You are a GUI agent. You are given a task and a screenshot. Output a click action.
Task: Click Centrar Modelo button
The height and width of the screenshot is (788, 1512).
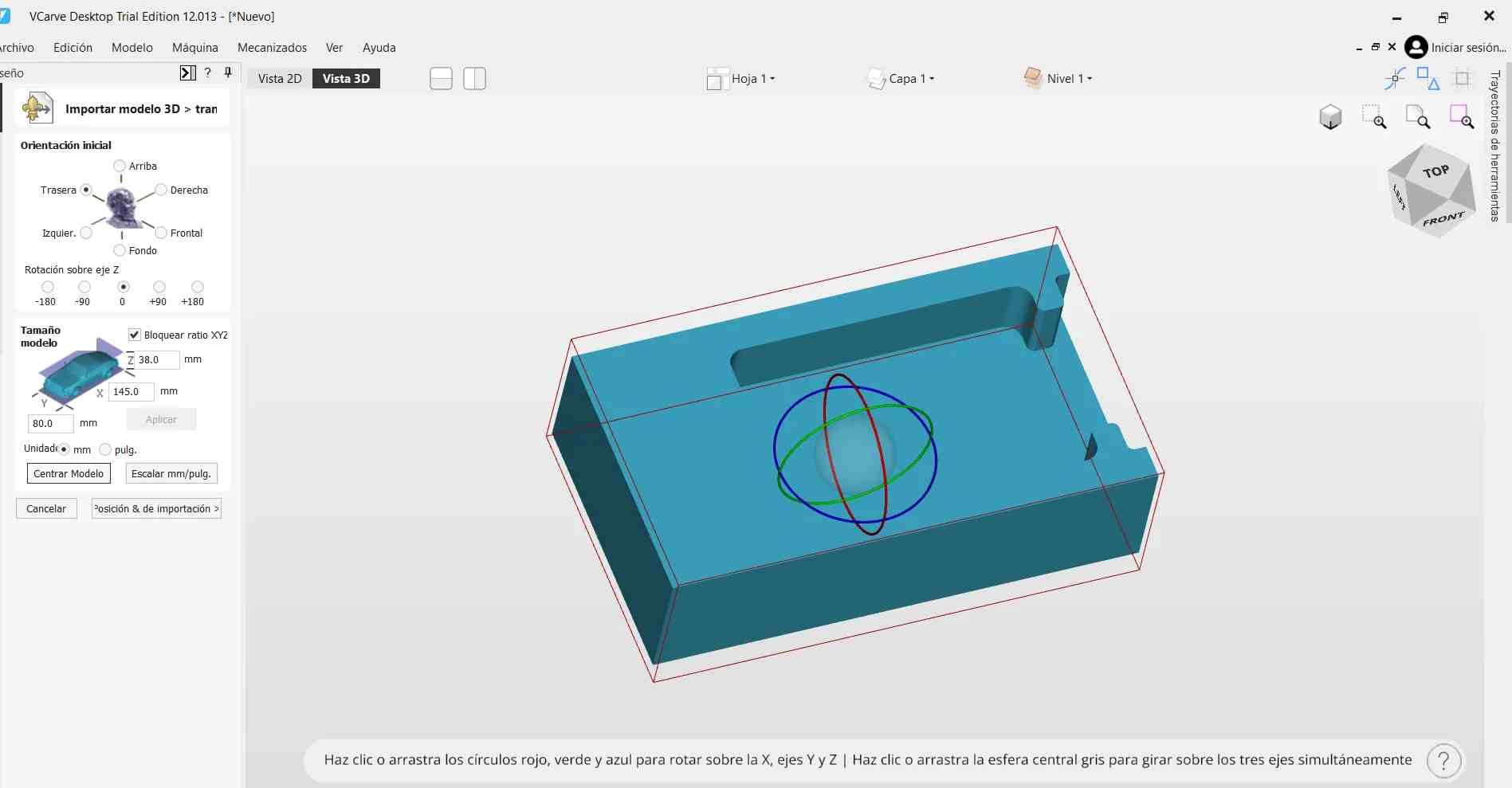69,473
